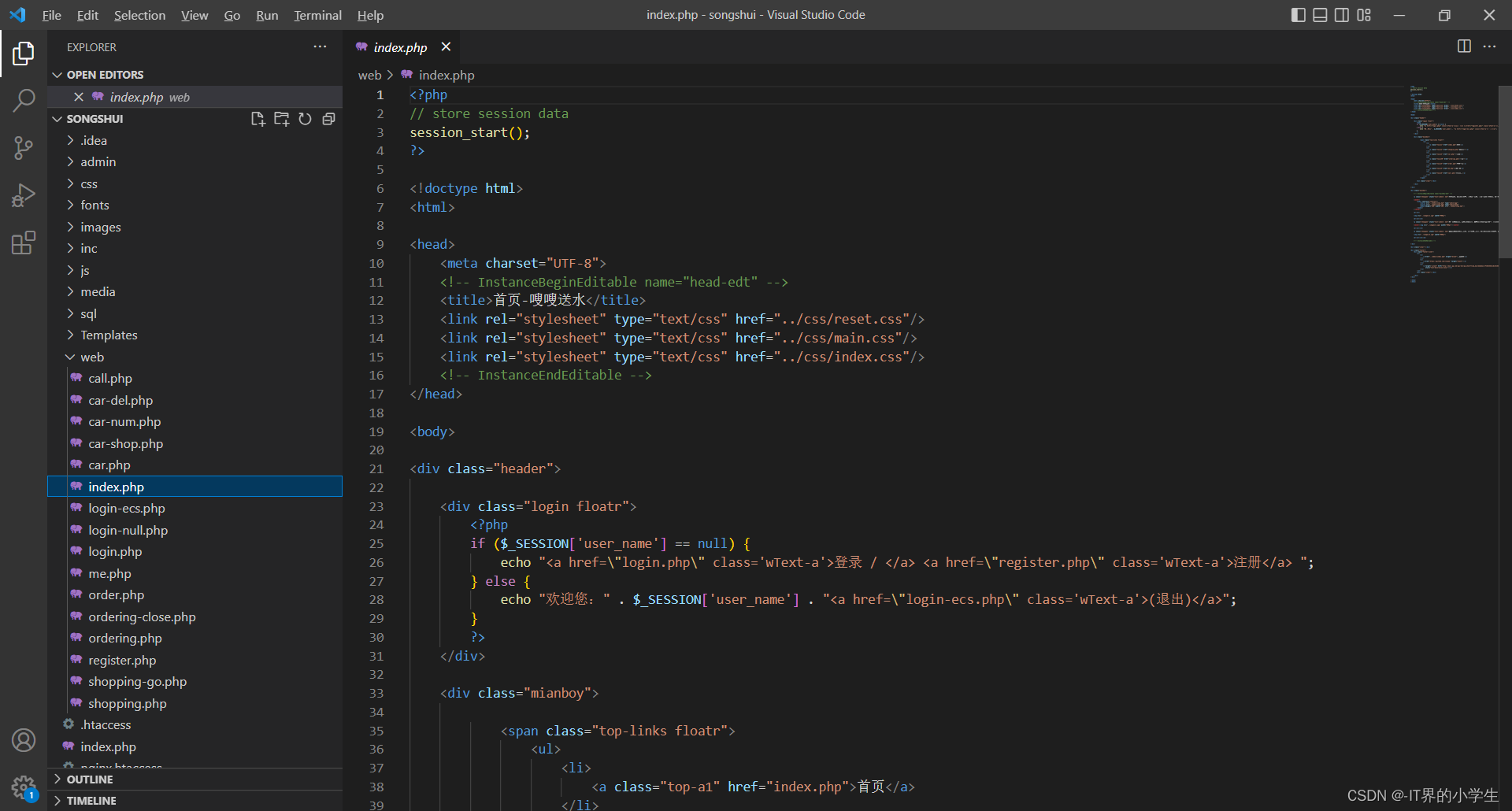Click the VS Code logo icon
This screenshot has width=1512, height=811.
17,15
